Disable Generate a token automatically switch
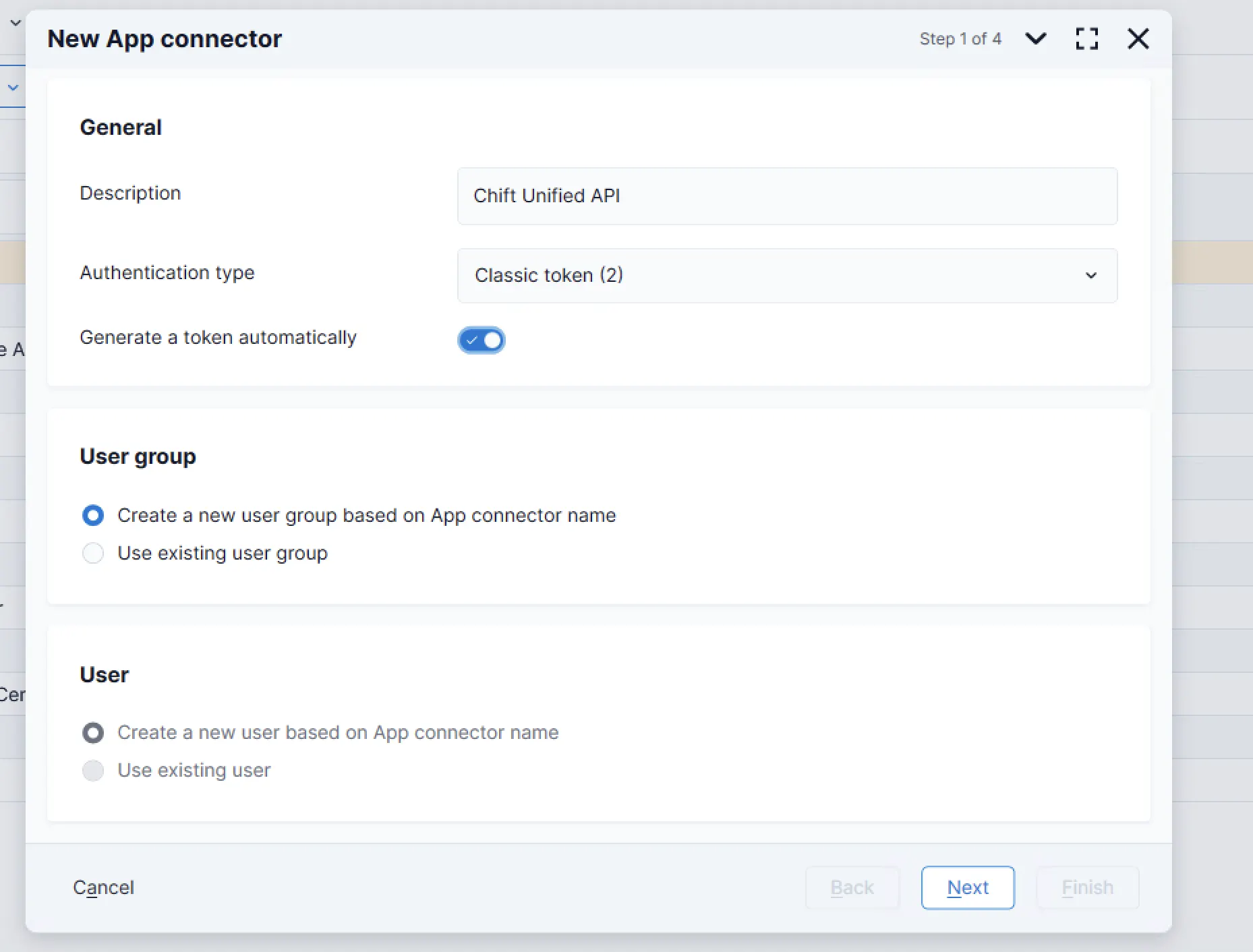Viewport: 1253px width, 952px height. point(481,340)
